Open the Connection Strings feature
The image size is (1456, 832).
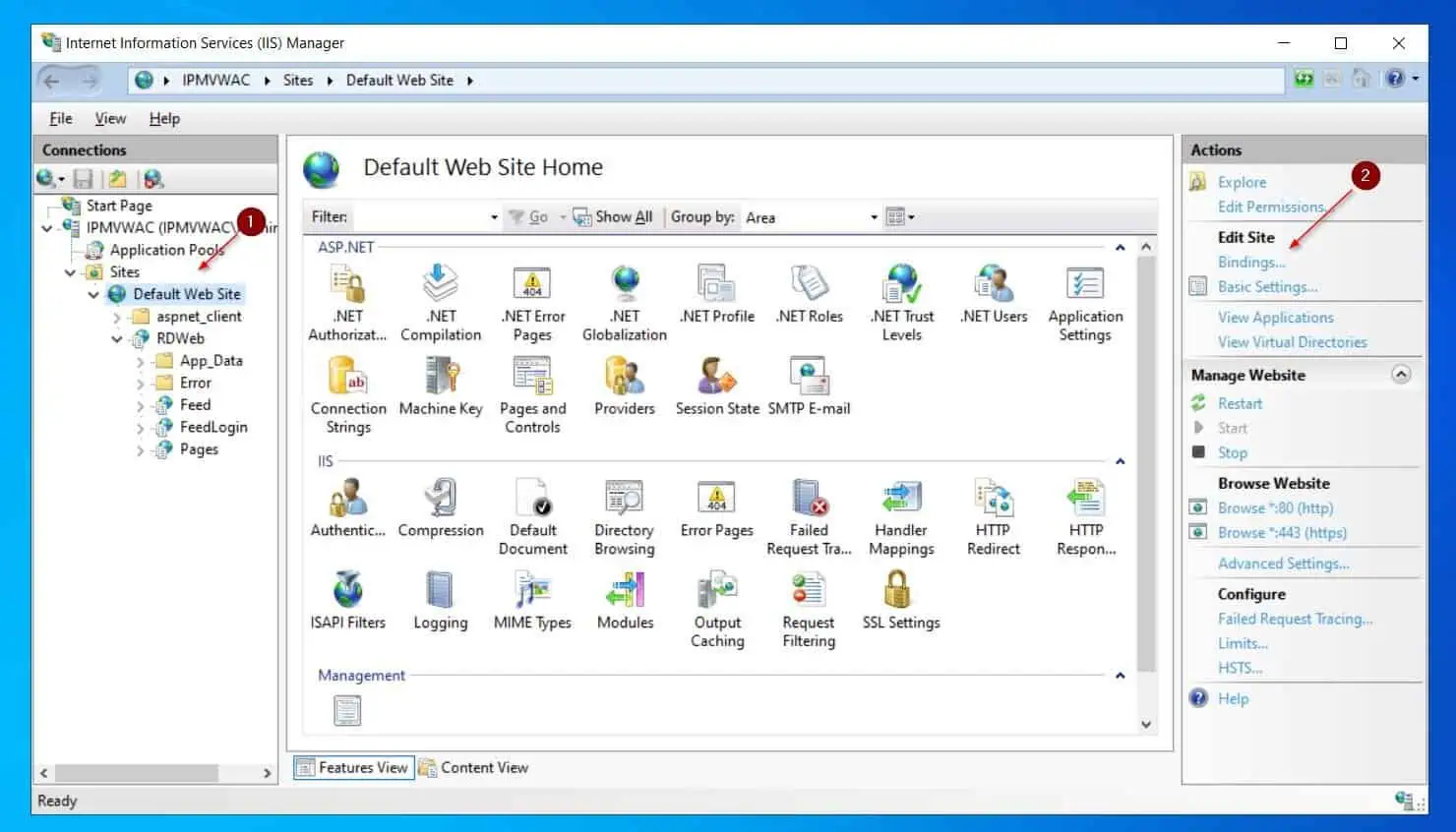coord(348,396)
